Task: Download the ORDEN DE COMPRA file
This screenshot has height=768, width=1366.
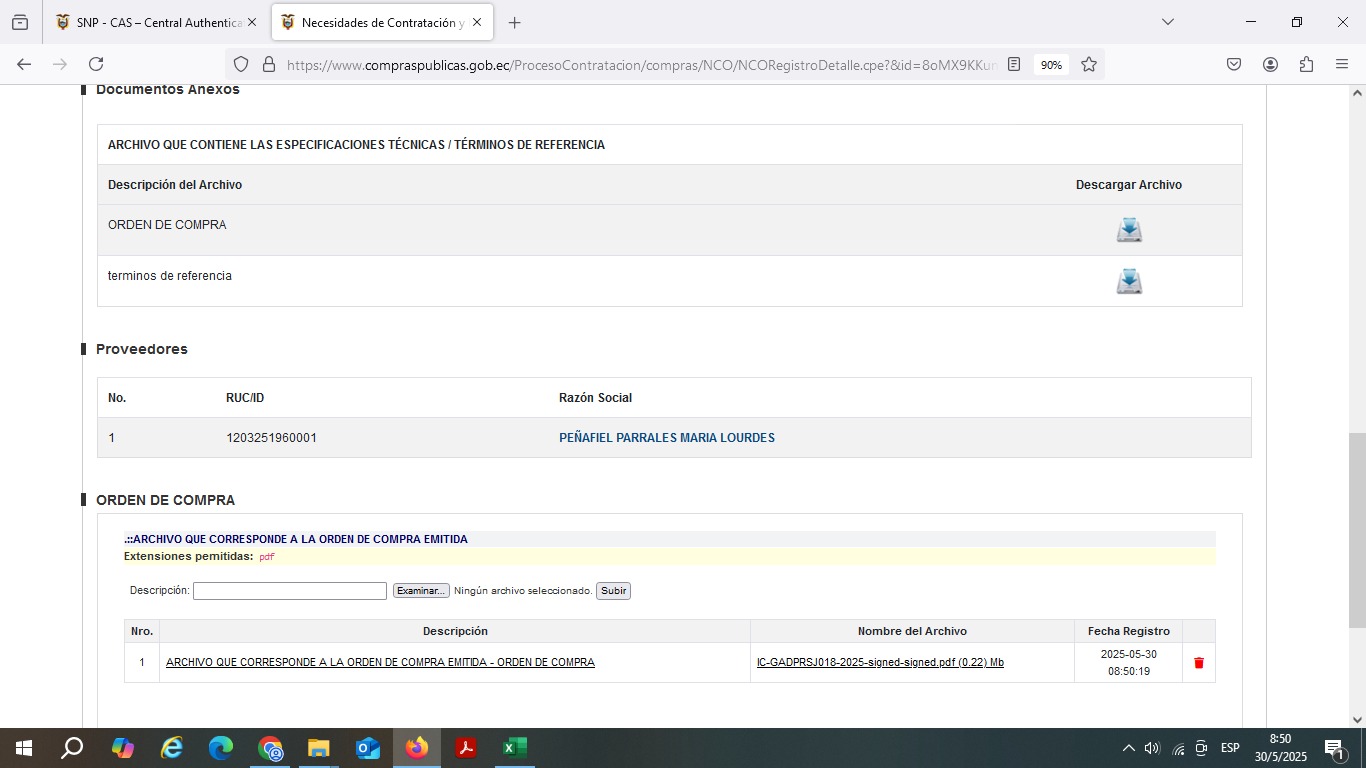Action: pos(1129,230)
